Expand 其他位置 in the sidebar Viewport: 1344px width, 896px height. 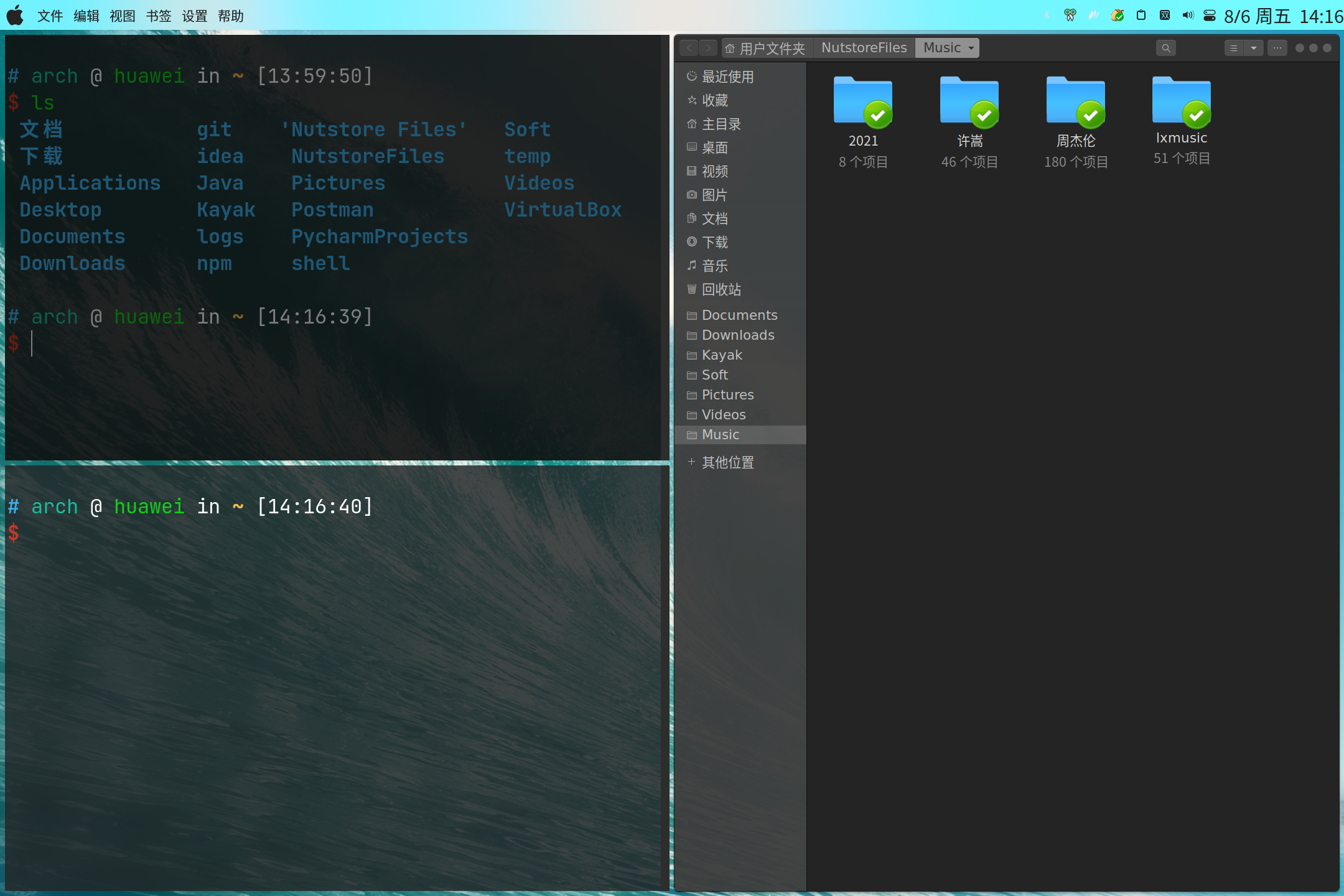(x=727, y=462)
